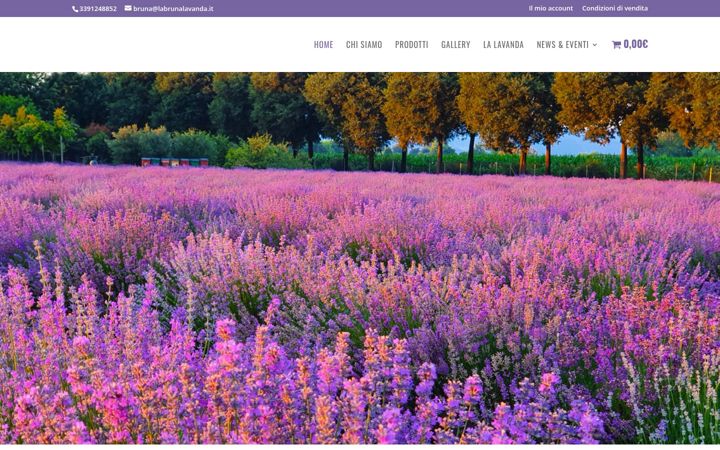Click the envelope icon before the email address
The image size is (720, 450).
click(x=128, y=8)
